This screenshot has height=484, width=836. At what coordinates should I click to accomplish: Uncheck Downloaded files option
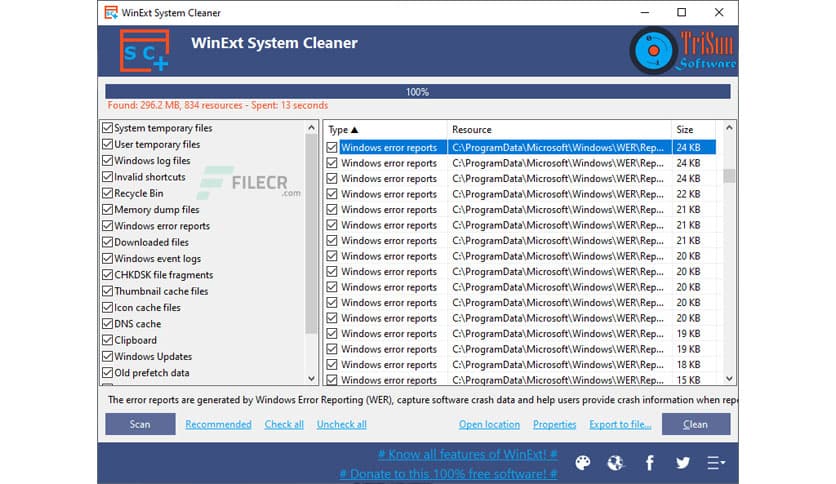tap(108, 242)
